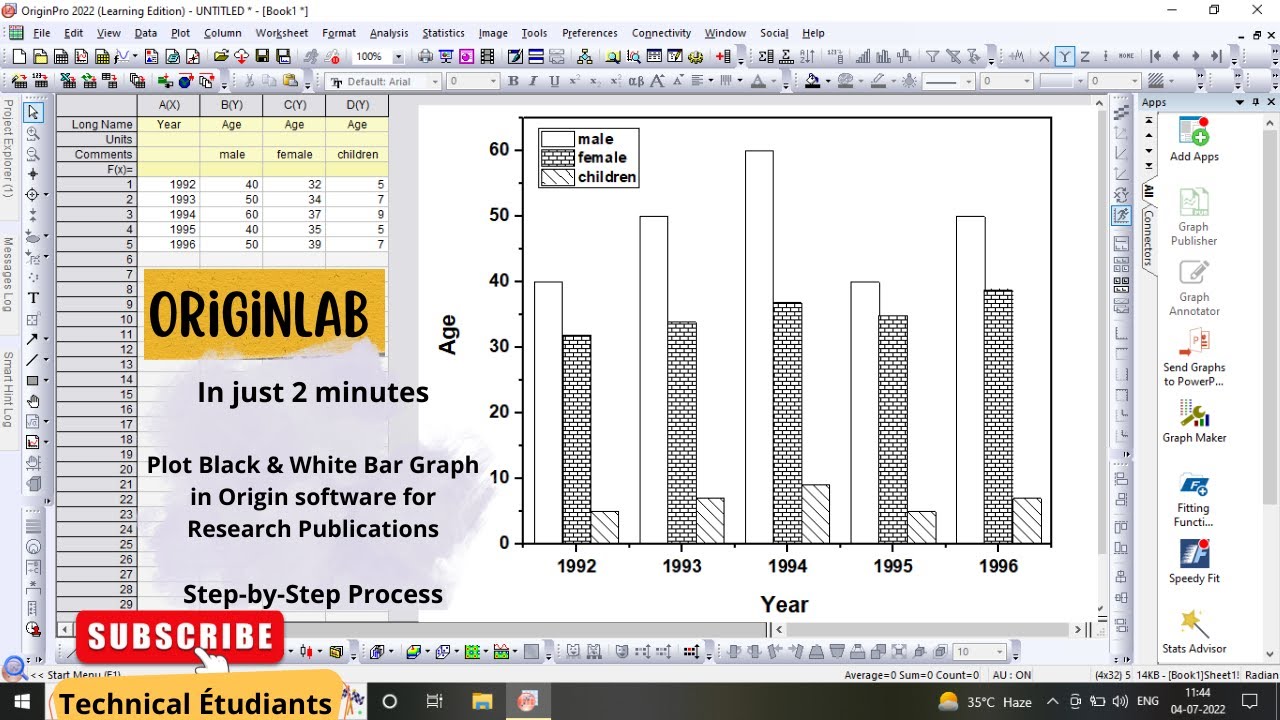Select the Text tool
1280x720 pixels.
click(33, 297)
